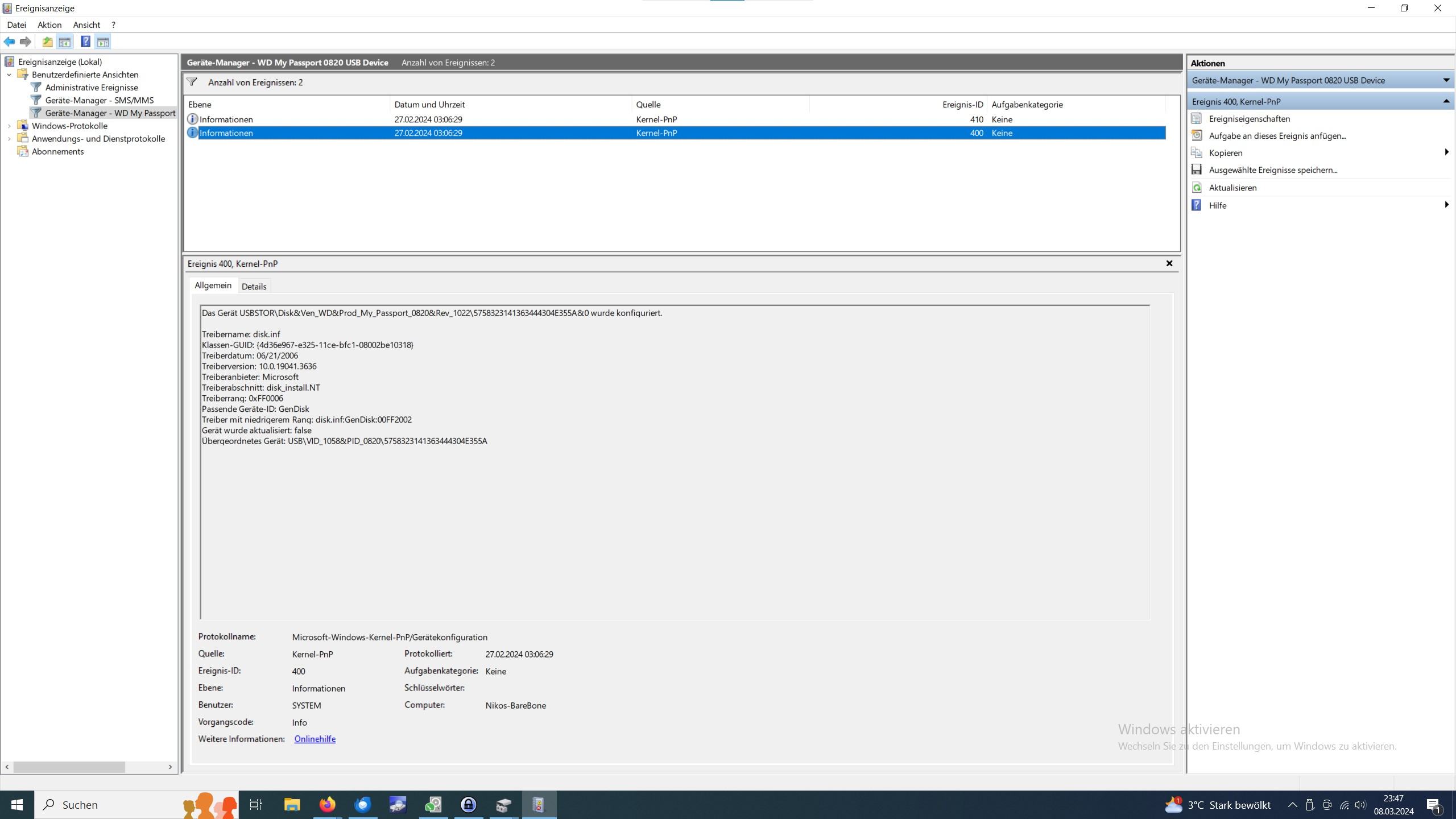The width and height of the screenshot is (1456, 819).
Task: Collapse Benutzerdefinierte Ansichten tree node
Action: [9, 75]
